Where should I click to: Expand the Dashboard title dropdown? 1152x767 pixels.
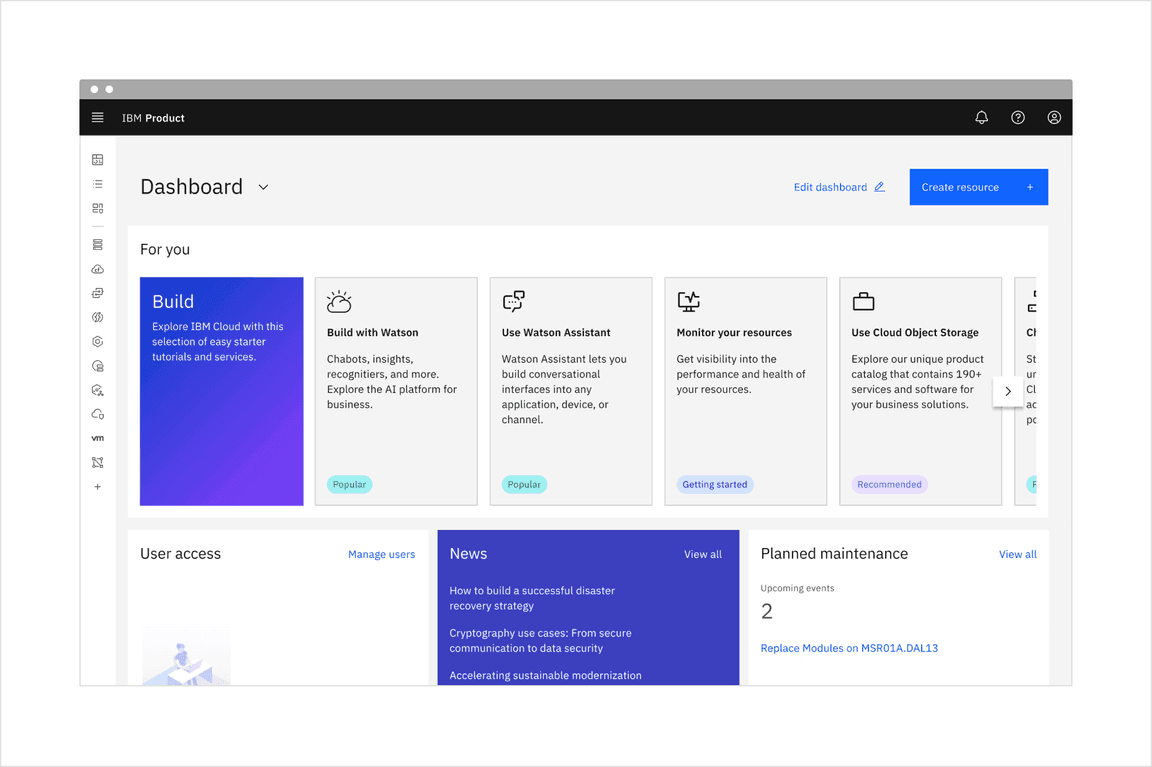[x=263, y=187]
